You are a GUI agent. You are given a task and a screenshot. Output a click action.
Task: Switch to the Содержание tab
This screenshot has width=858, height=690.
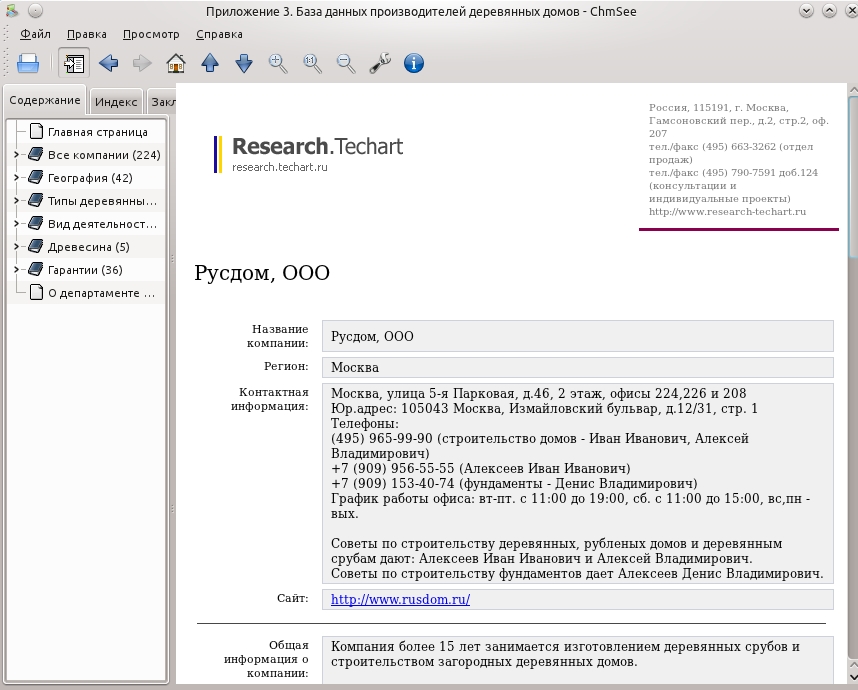(x=45, y=100)
